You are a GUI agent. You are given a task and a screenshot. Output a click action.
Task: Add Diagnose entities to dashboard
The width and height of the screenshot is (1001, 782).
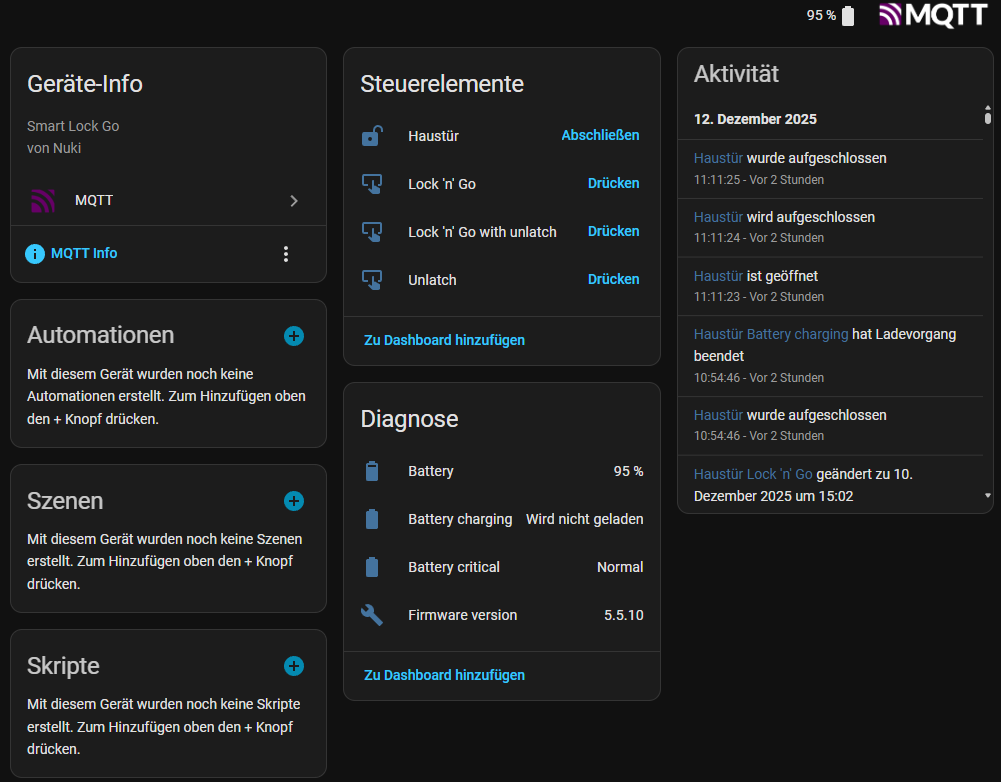[444, 675]
